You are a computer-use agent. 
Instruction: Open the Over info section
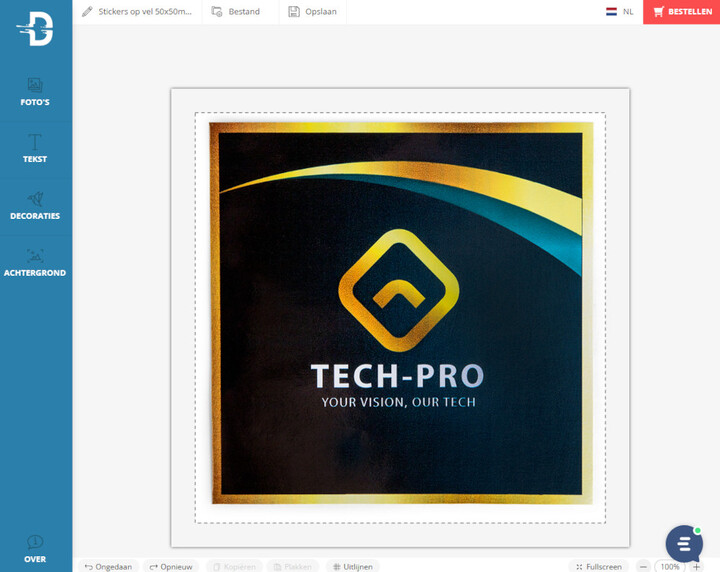(35, 549)
